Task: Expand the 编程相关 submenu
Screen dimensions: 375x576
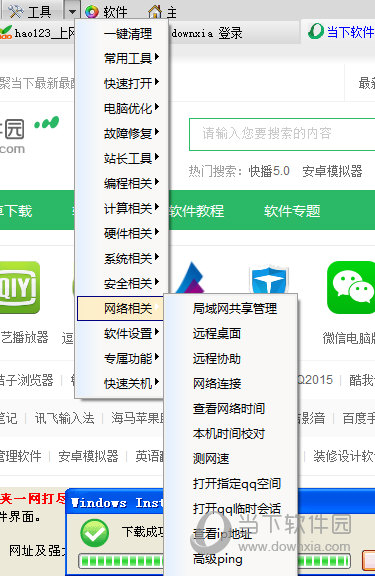Action: point(121,183)
